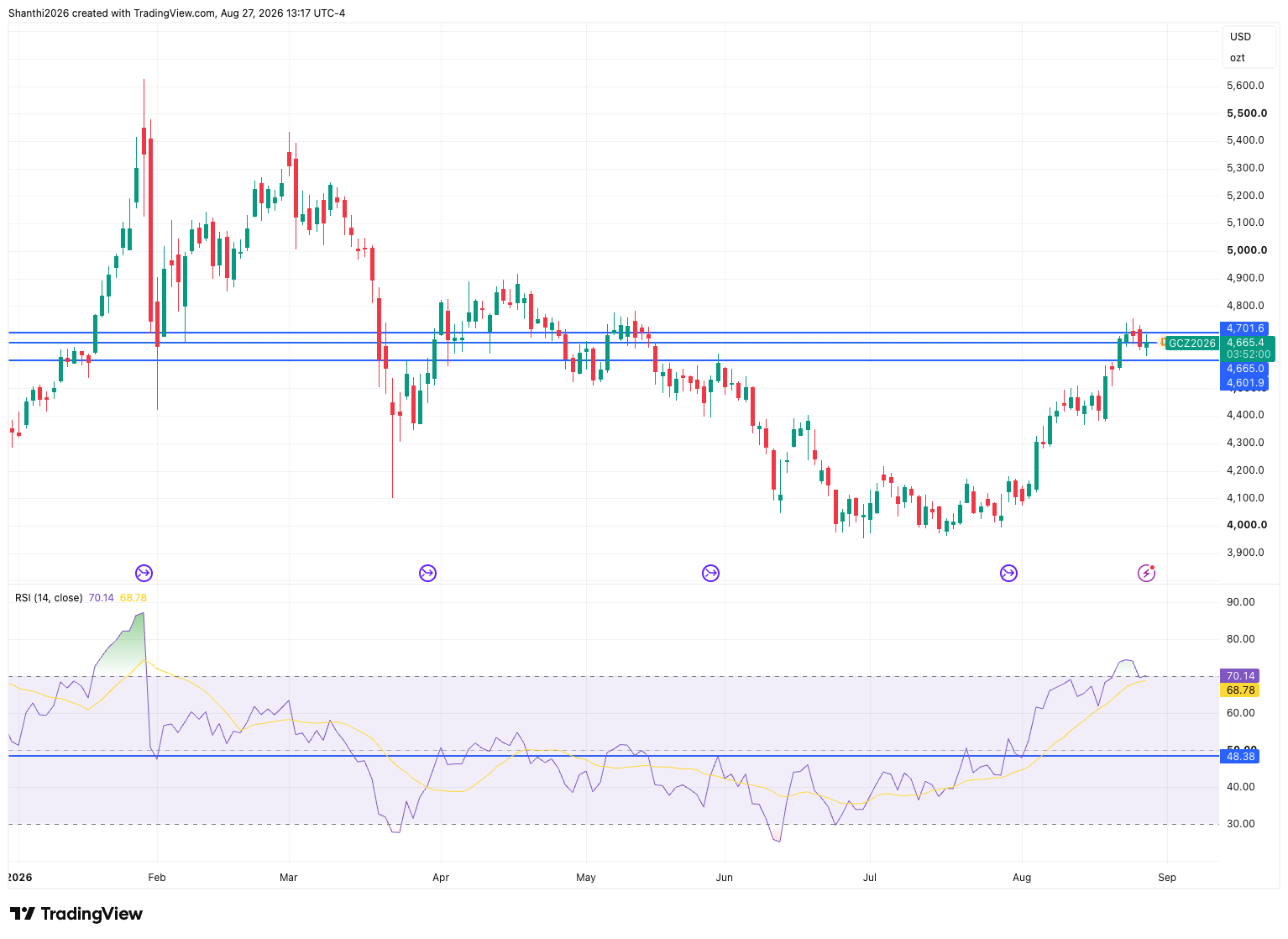Viewport: 1288px width, 939px height.
Task: Select the bold 5,500.0 price axis label
Action: pyautogui.click(x=1247, y=113)
